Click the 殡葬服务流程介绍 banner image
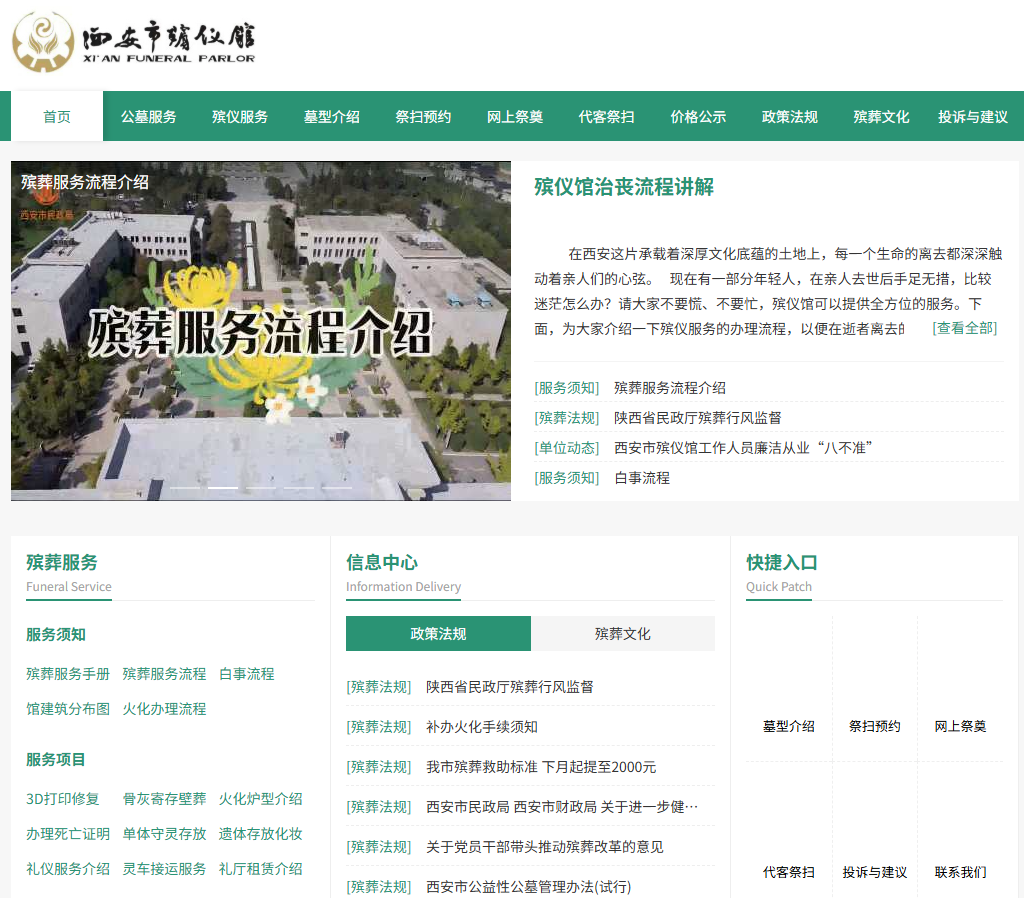 (261, 330)
